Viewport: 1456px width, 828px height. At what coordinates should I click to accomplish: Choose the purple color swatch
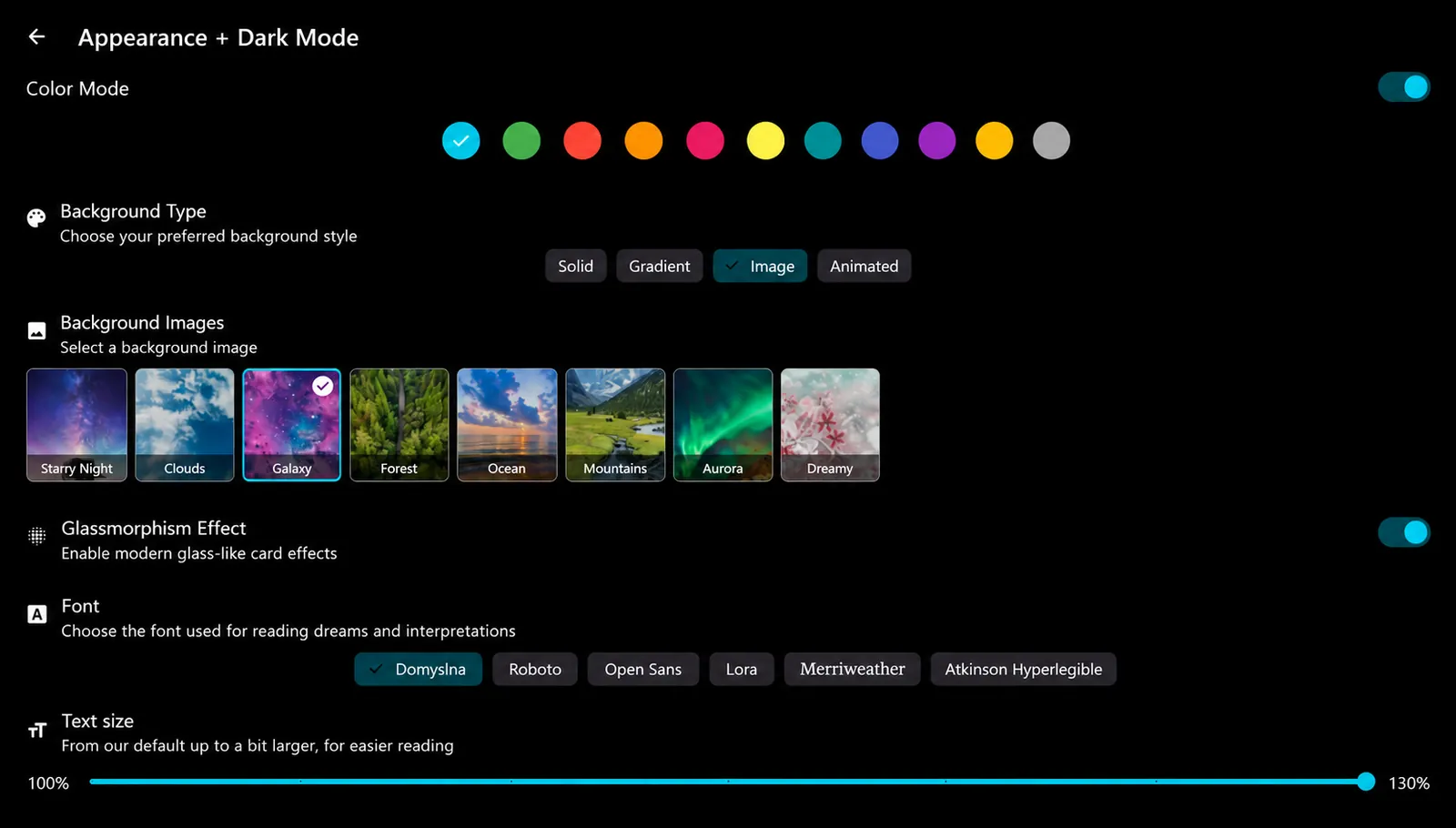point(937,141)
